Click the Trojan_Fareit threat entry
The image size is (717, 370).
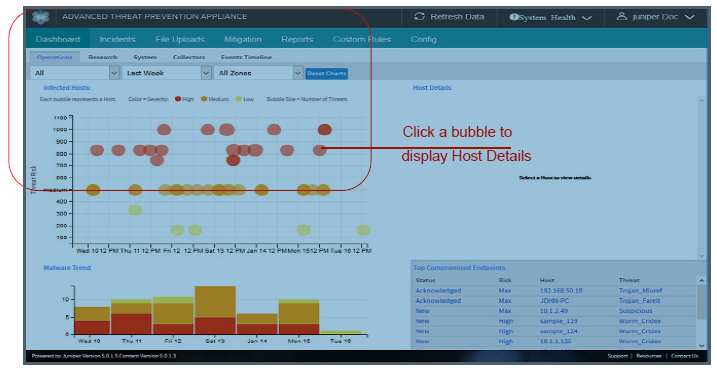tap(639, 300)
